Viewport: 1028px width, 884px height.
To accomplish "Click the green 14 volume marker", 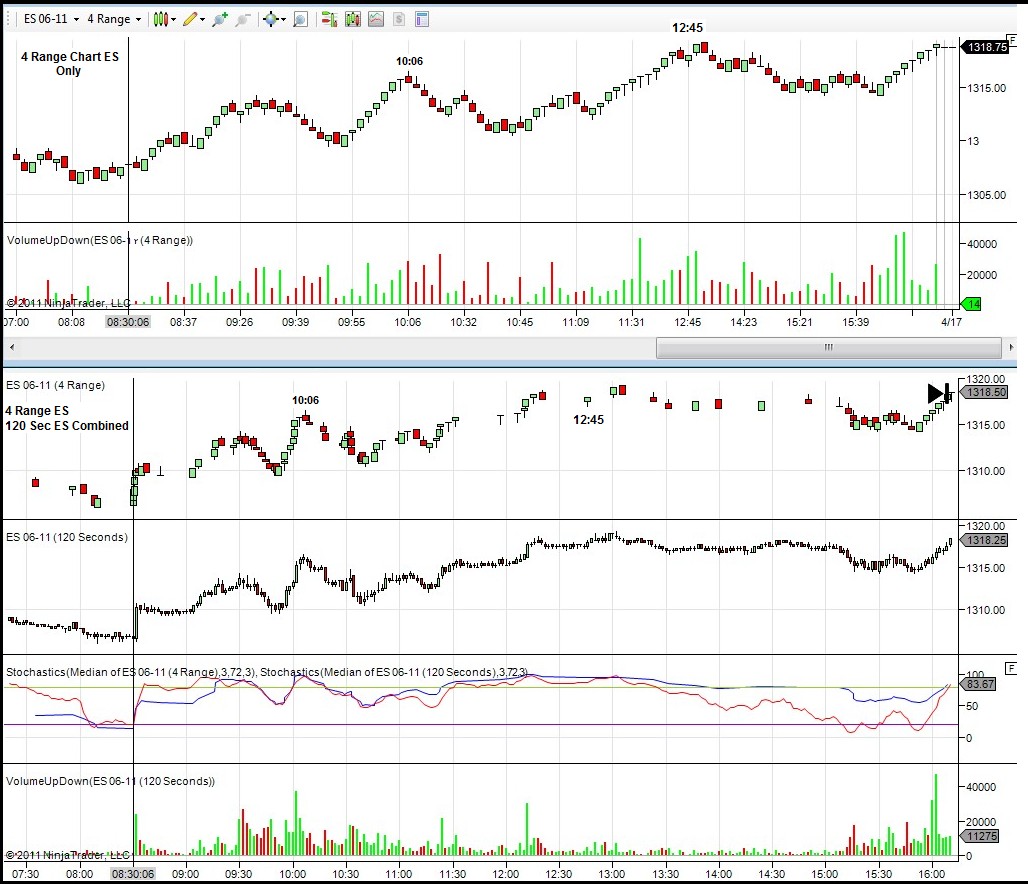I will coord(971,304).
